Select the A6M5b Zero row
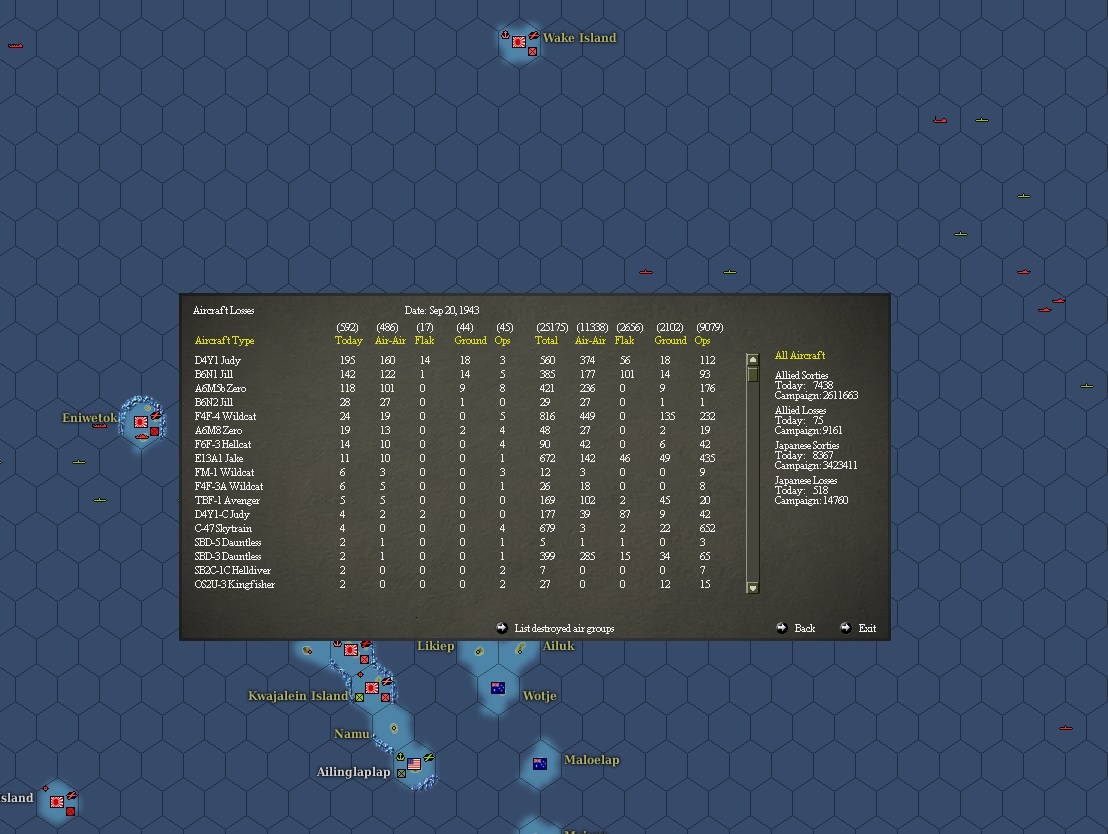Image resolution: width=1108 pixels, height=834 pixels. pyautogui.click(x=456, y=389)
